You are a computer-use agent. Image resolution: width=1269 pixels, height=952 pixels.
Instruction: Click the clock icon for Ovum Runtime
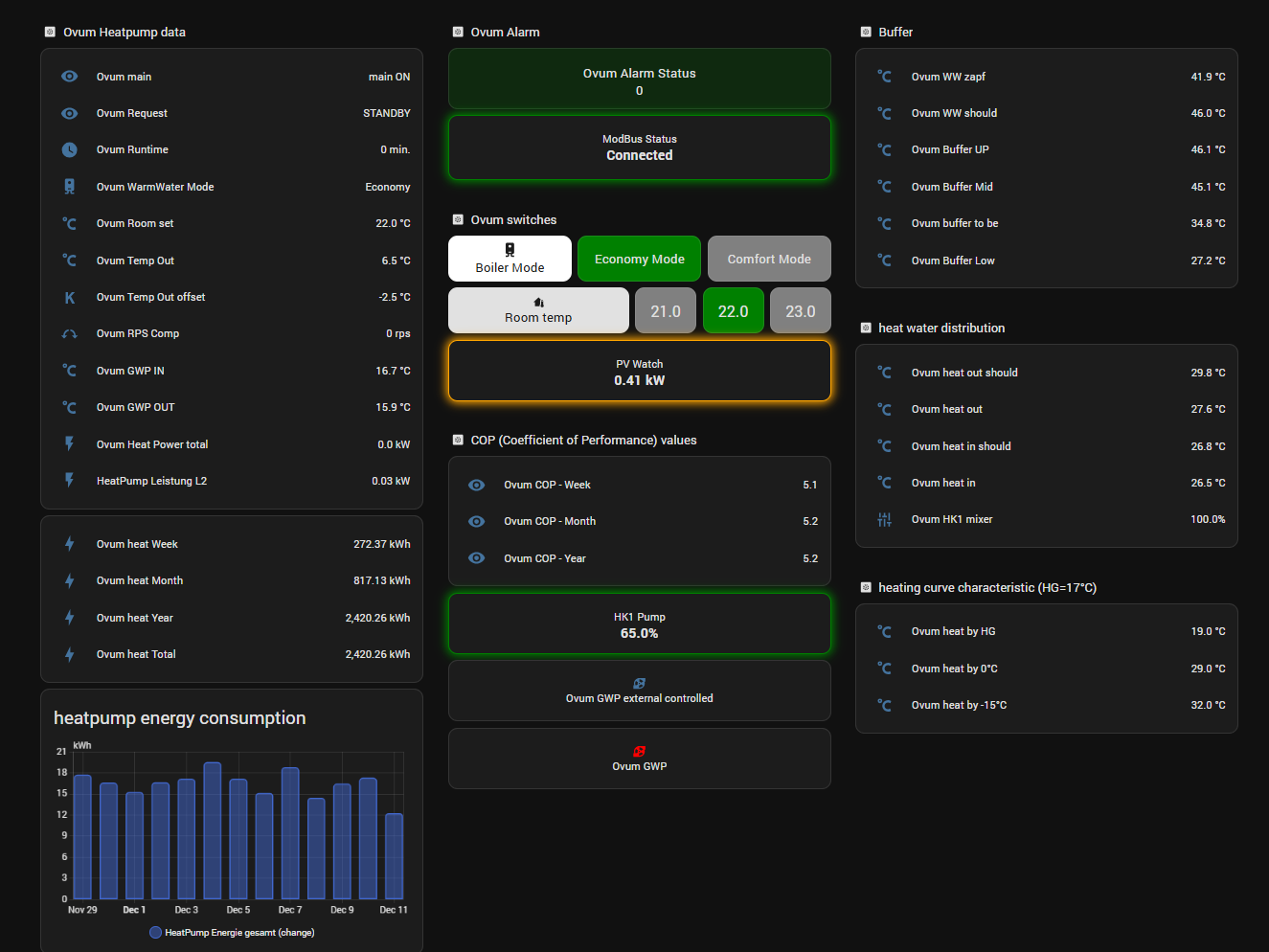tap(70, 149)
